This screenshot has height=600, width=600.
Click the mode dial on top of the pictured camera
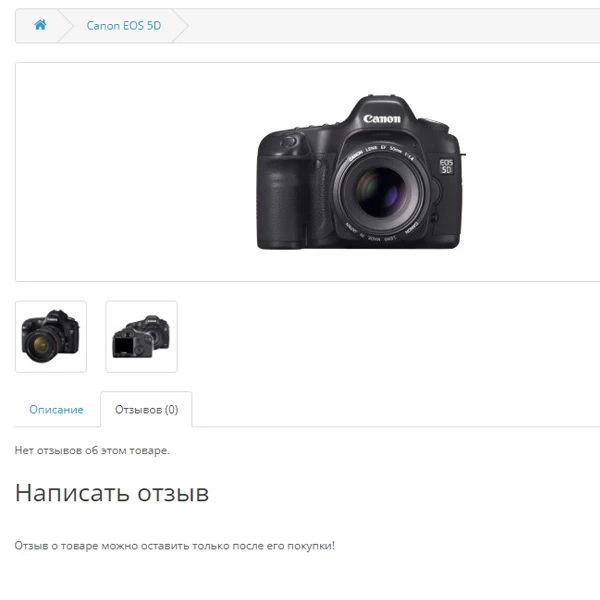click(x=434, y=124)
